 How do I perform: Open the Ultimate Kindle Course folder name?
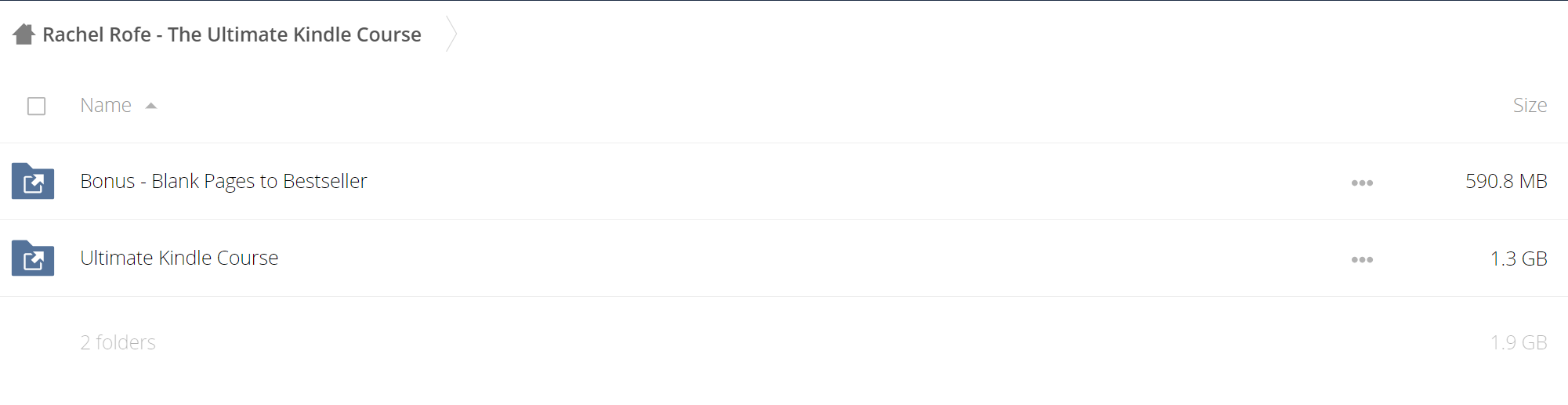click(x=179, y=258)
